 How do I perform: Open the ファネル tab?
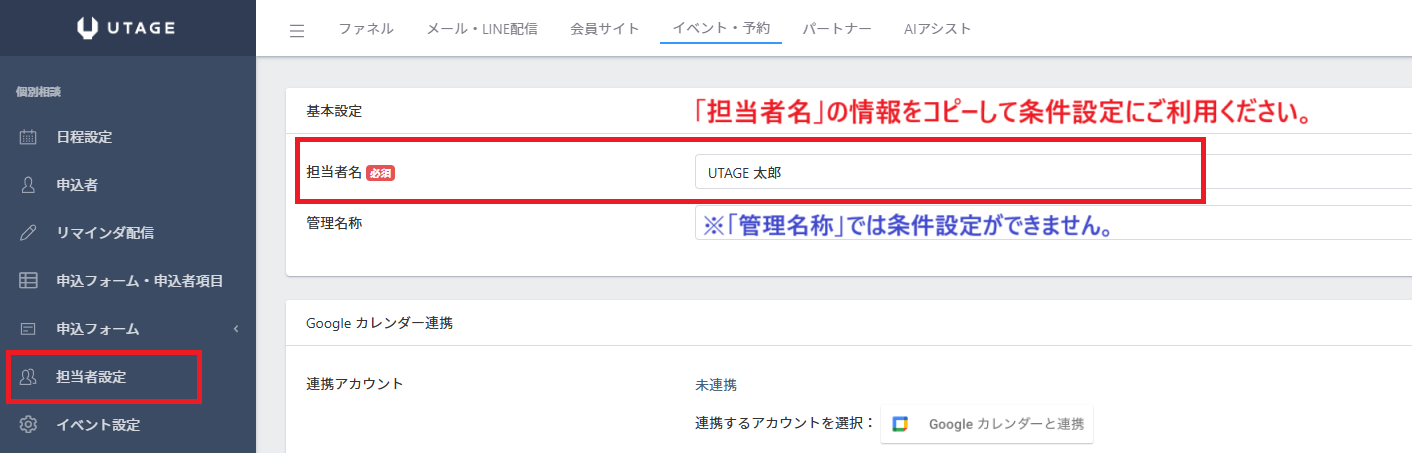pos(366,29)
